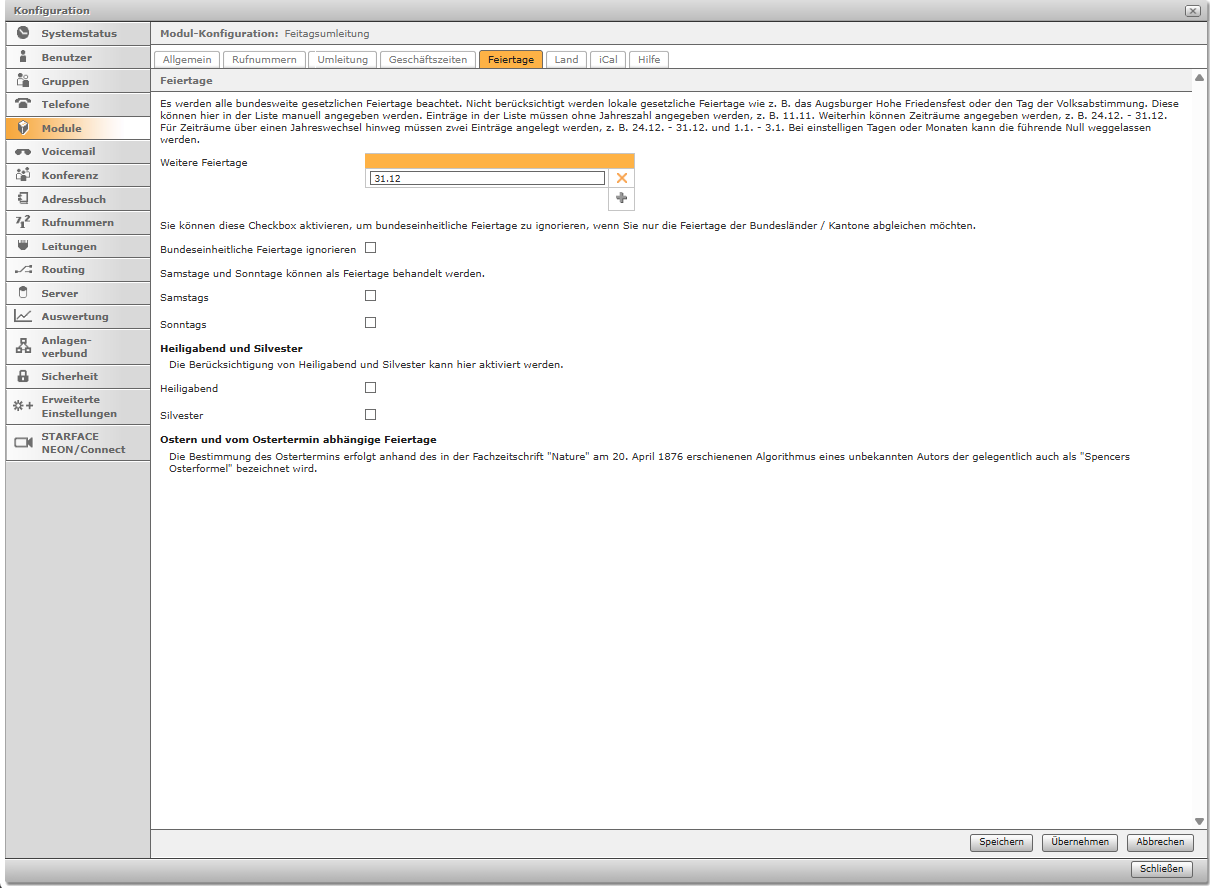The height and width of the screenshot is (888, 1210).
Task: Click the STARFACE NEON/Connect camera icon
Action: coord(23,442)
